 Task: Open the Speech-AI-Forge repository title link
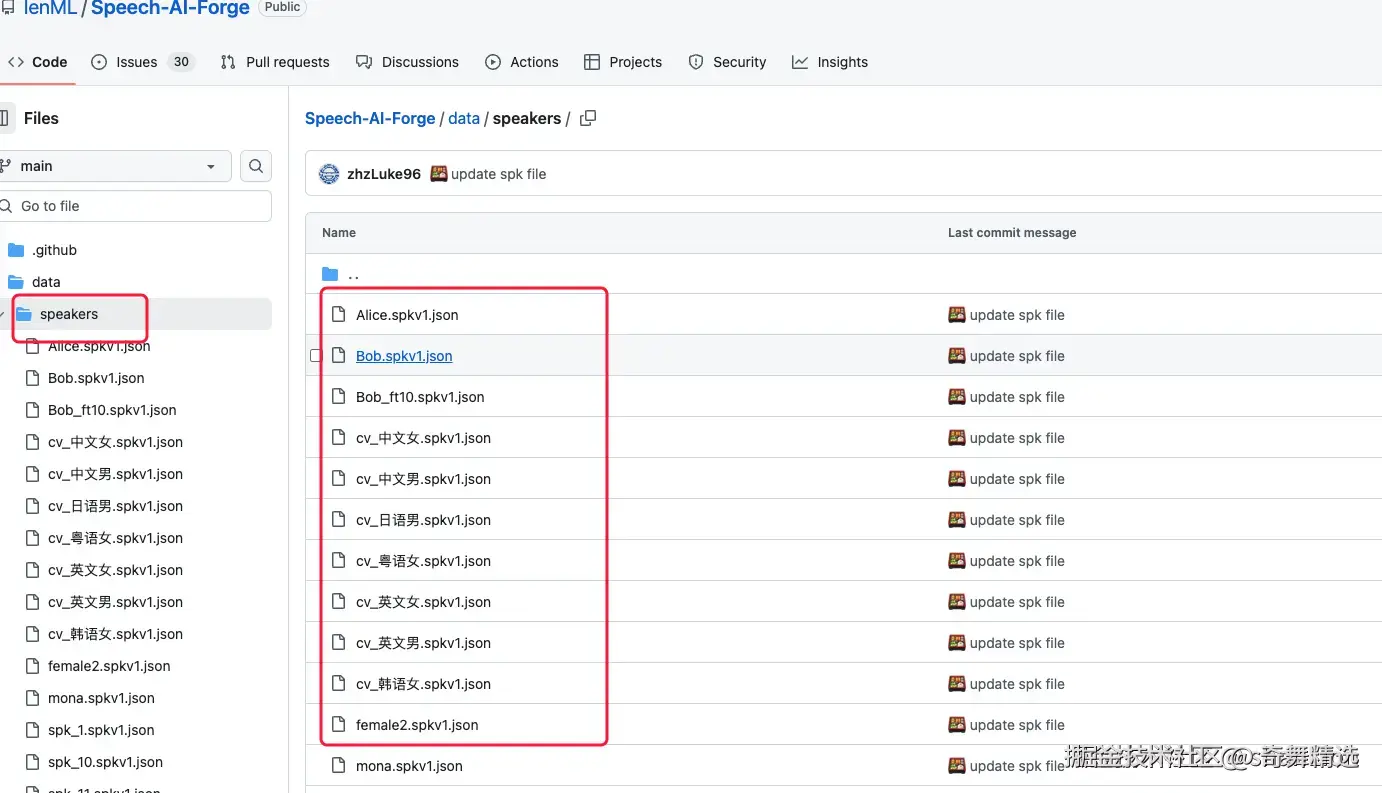(170, 8)
